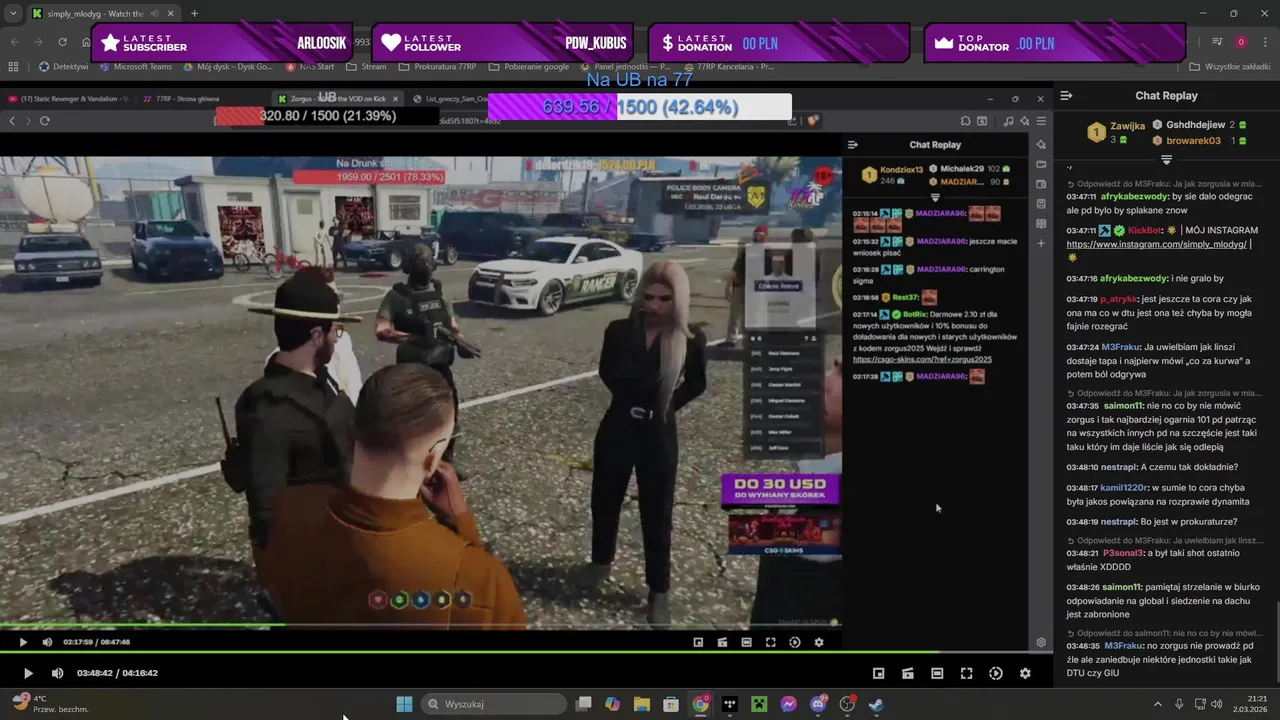Open Windows Start menu

(x=404, y=704)
